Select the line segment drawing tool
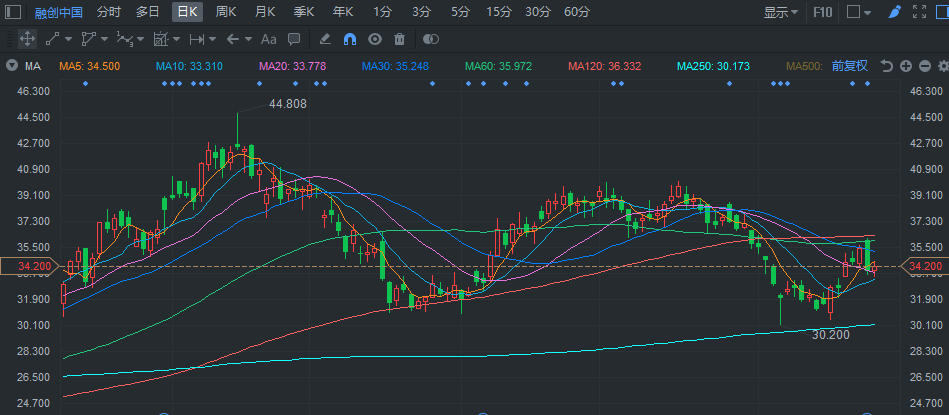 [53, 39]
